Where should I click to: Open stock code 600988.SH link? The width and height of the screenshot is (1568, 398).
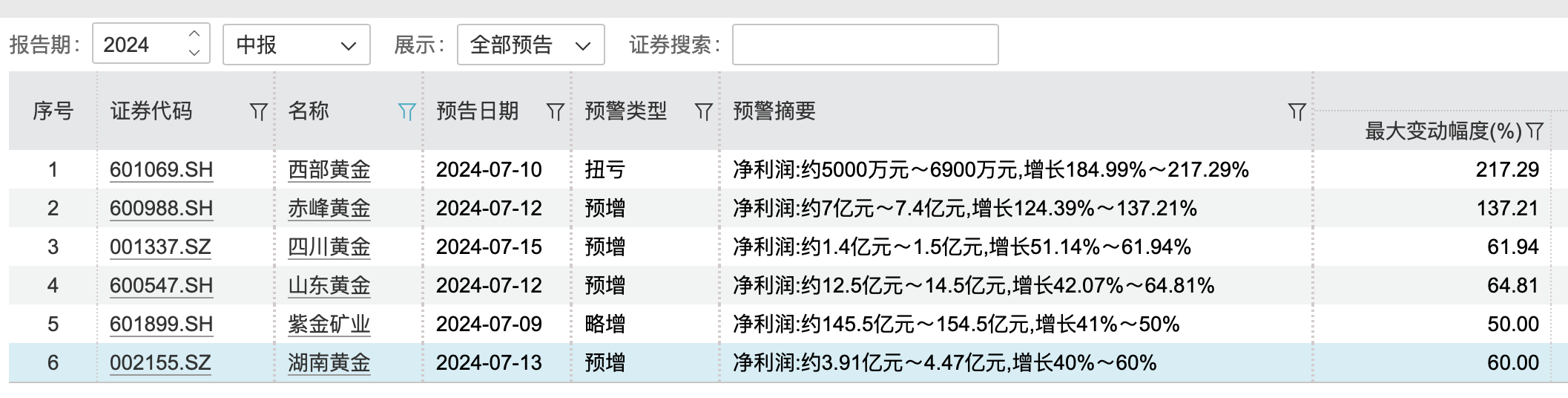point(161,209)
